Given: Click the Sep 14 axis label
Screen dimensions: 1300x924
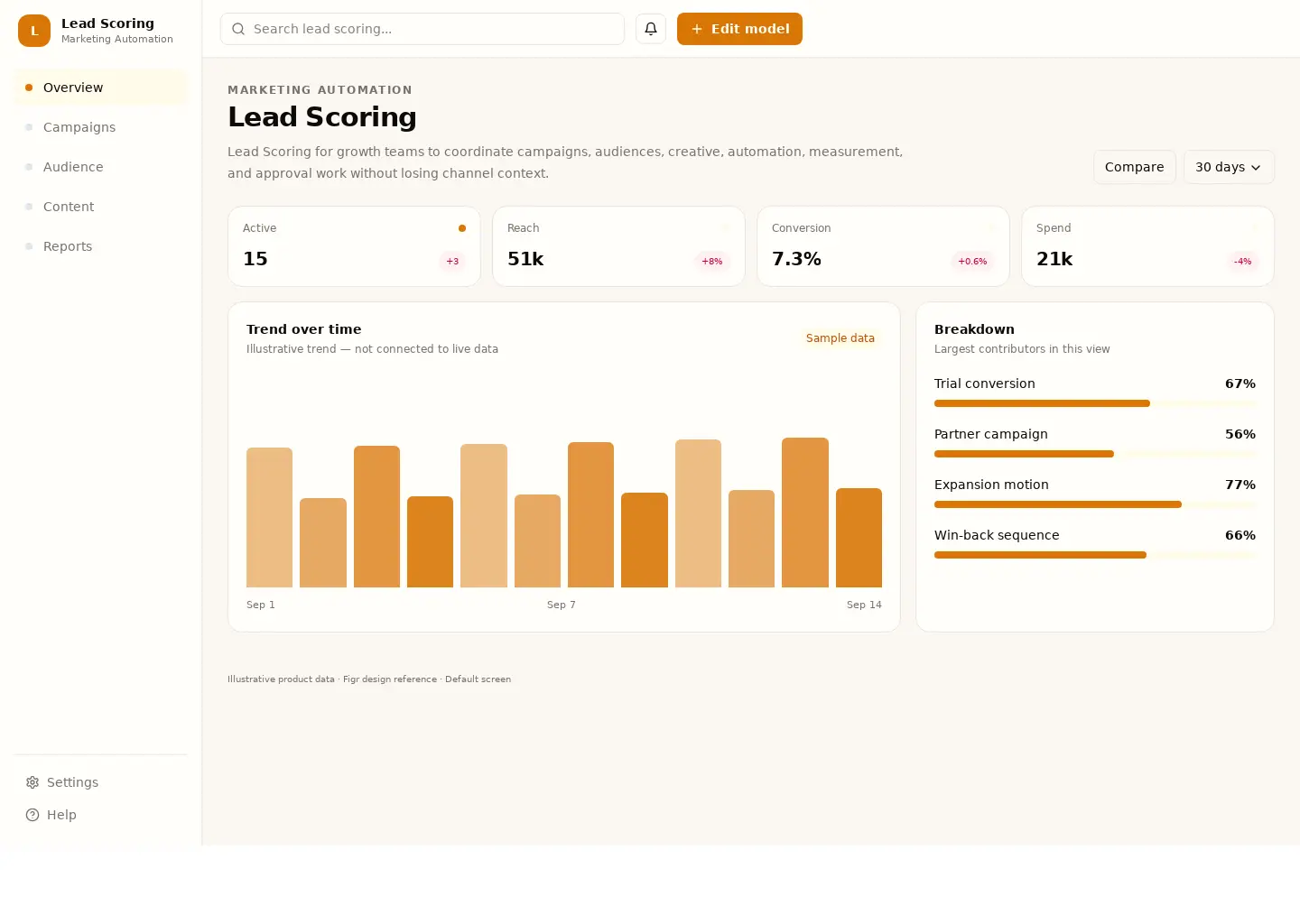Looking at the screenshot, I should pos(864,605).
